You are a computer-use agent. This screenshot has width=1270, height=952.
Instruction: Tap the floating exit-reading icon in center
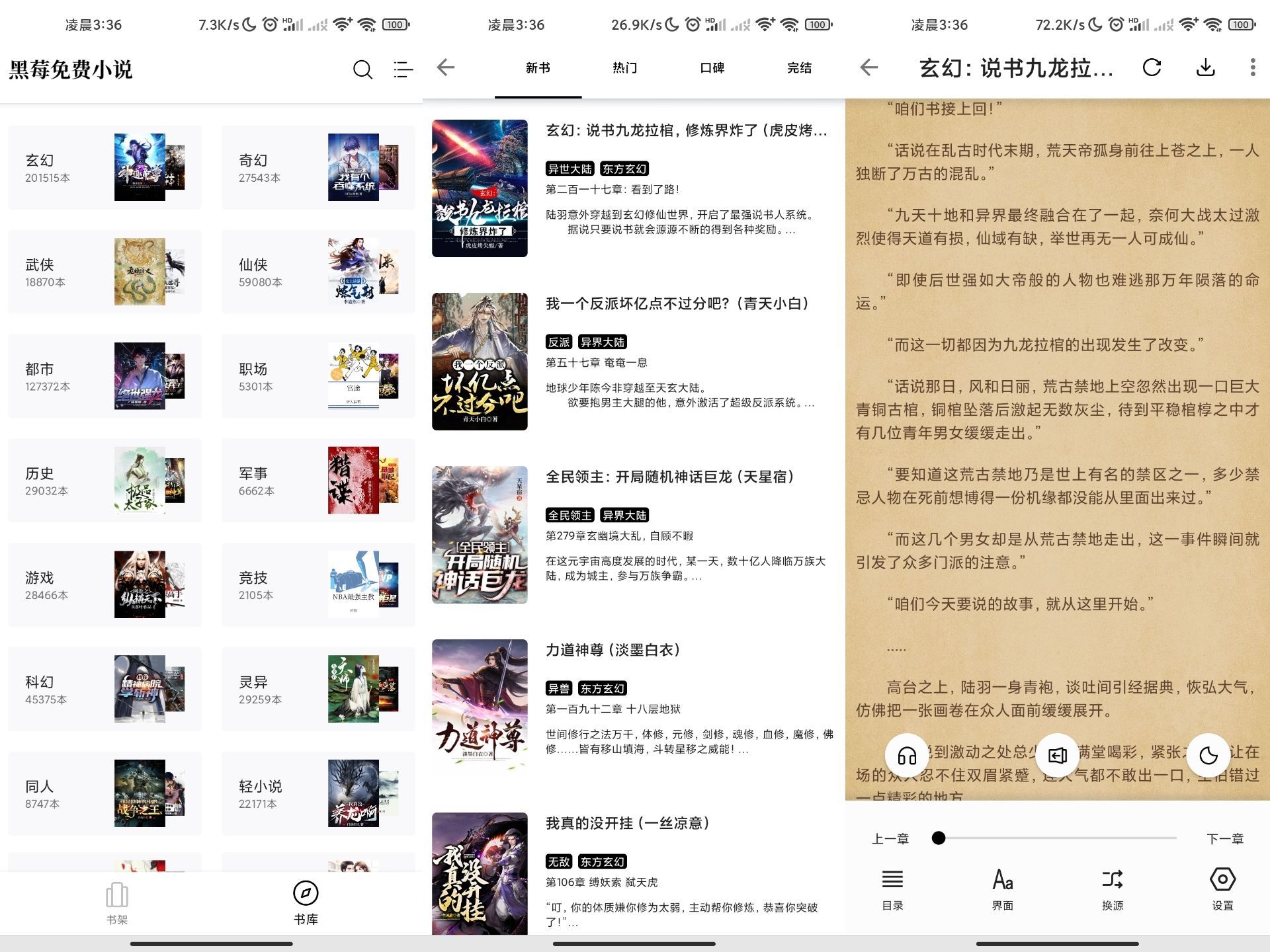[x=1057, y=755]
